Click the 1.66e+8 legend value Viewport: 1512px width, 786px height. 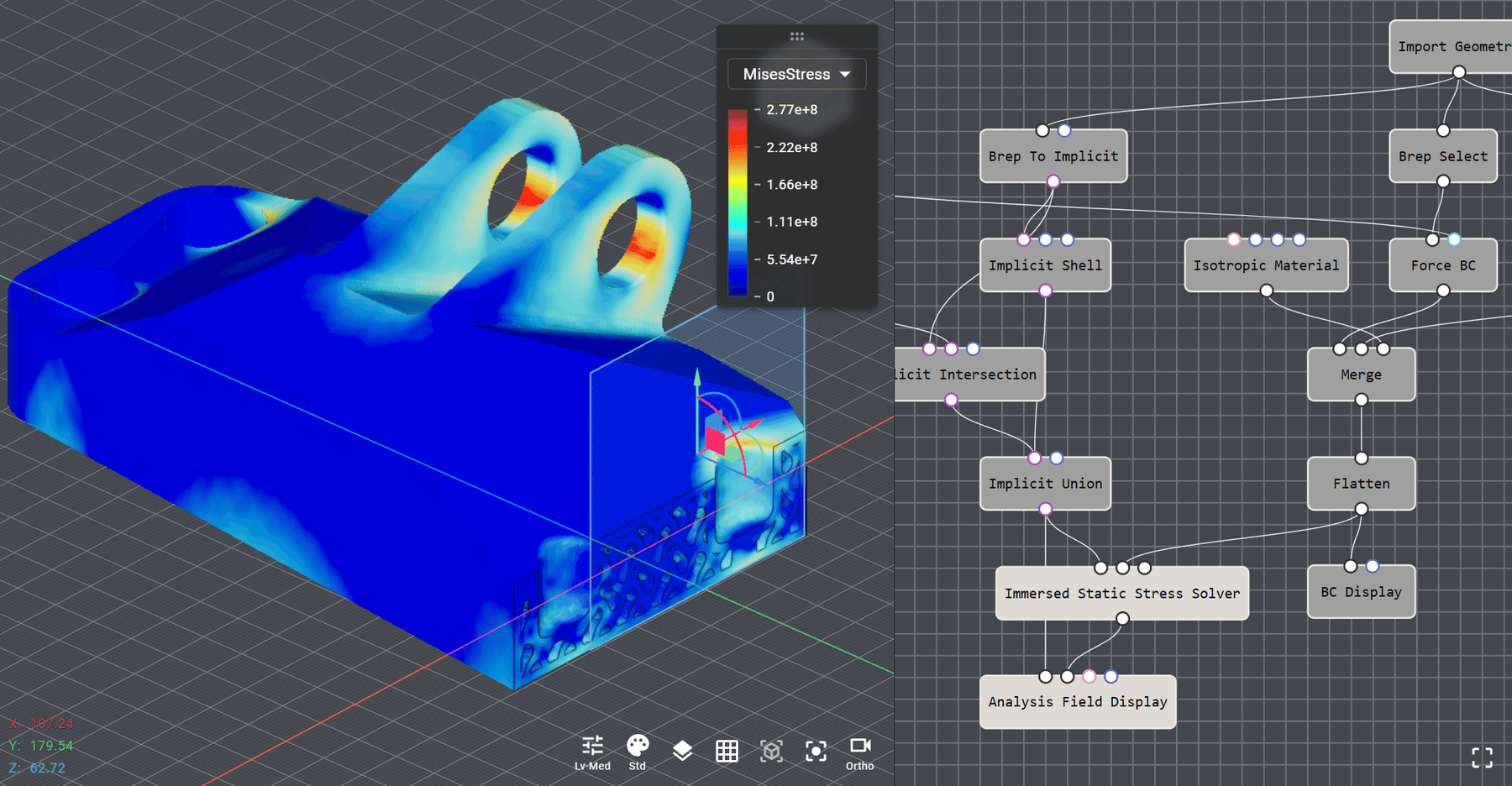coord(791,185)
